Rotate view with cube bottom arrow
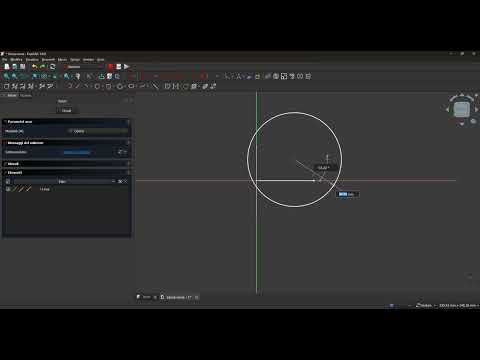The width and height of the screenshot is (480, 360). pos(462,124)
